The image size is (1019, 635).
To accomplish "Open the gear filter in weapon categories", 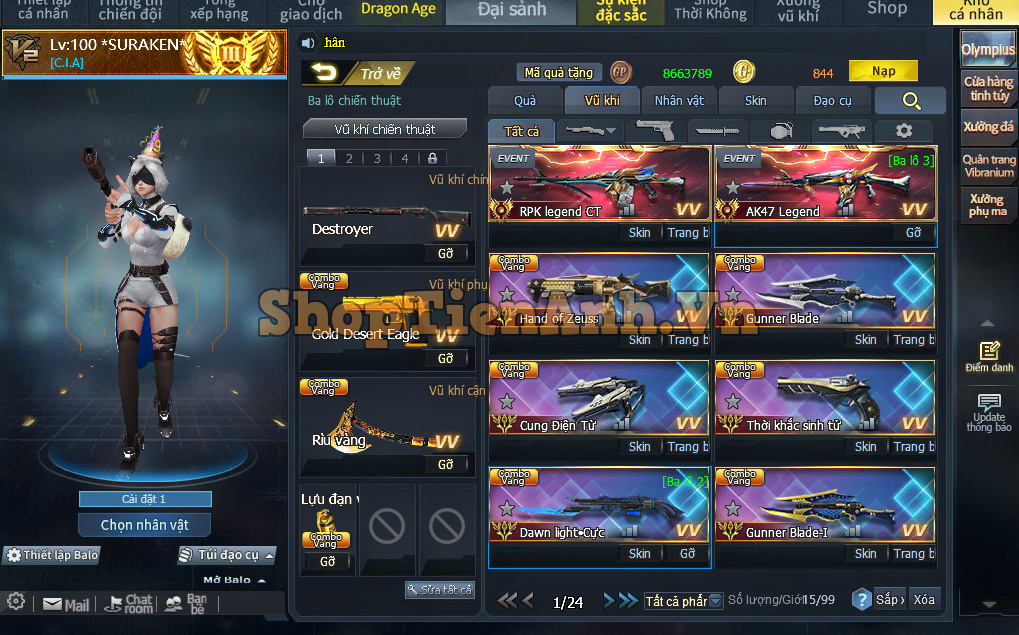I will 903,131.
